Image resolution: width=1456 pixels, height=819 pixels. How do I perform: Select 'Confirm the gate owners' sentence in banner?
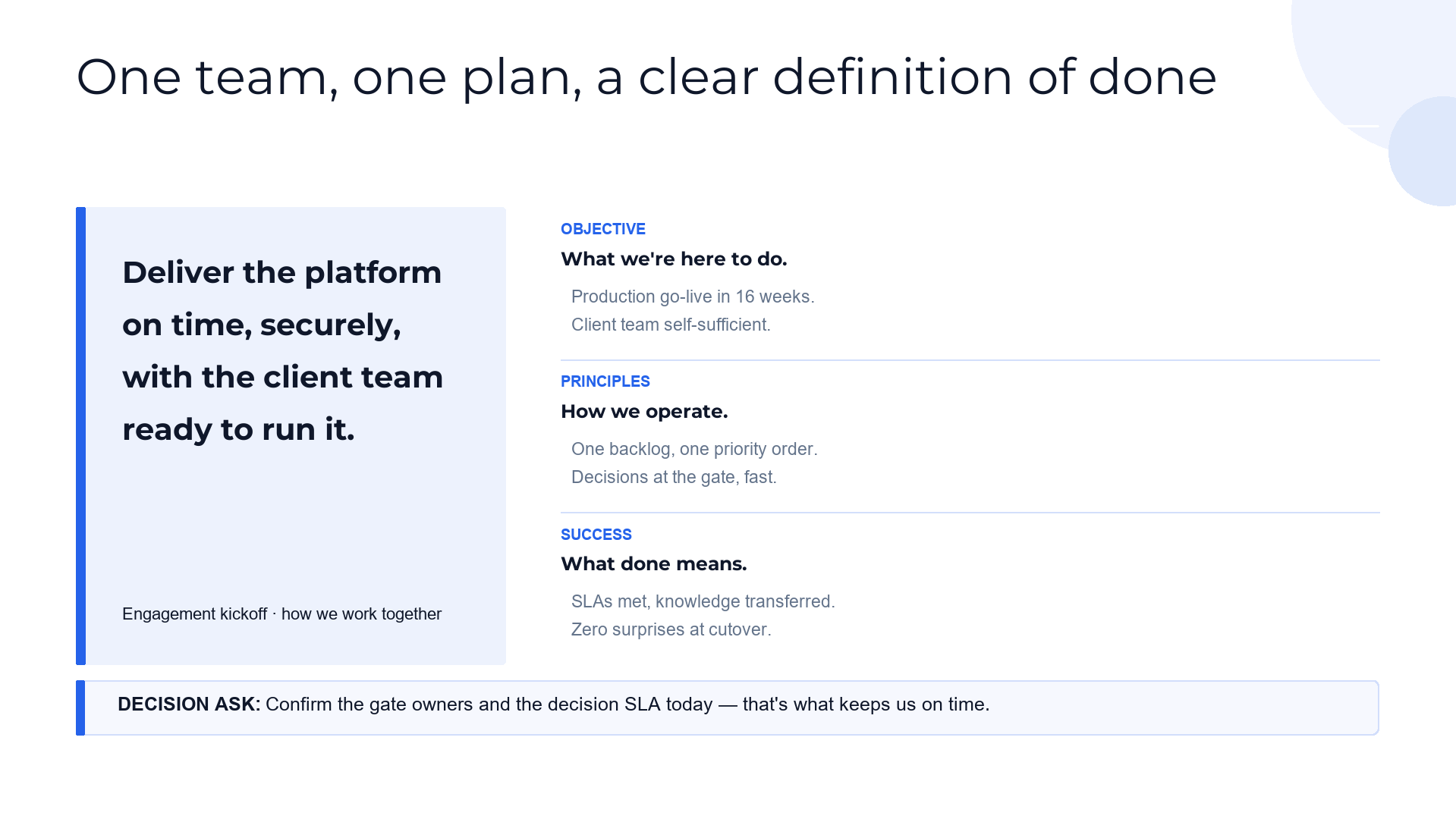pos(627,704)
